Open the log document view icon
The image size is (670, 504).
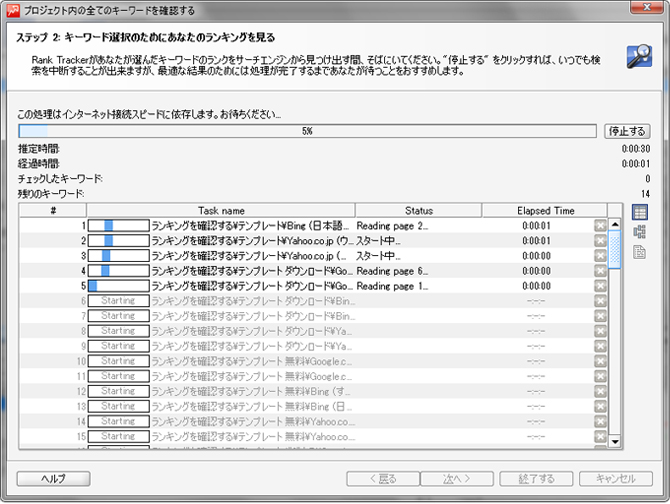pos(640,252)
